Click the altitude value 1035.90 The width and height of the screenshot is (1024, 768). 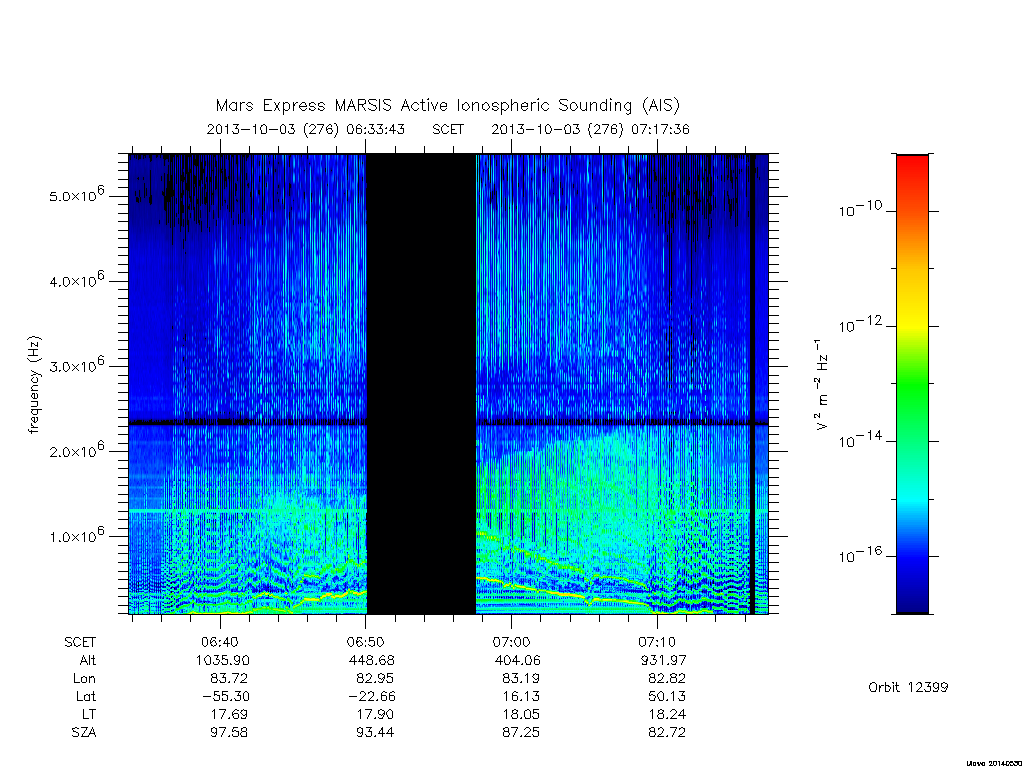(223, 660)
